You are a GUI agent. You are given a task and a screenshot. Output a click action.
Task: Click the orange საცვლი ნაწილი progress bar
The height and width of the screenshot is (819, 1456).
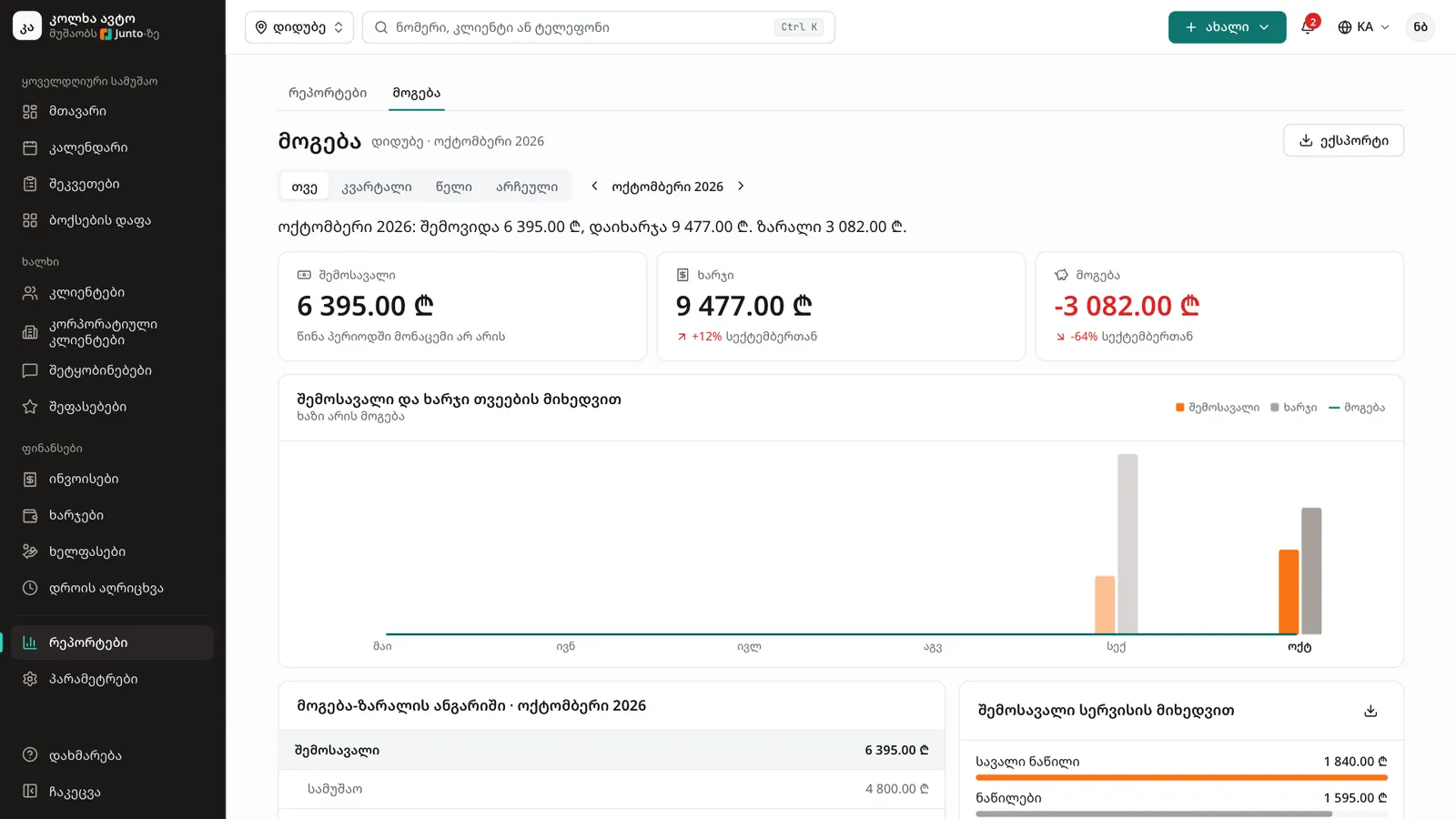1181,777
